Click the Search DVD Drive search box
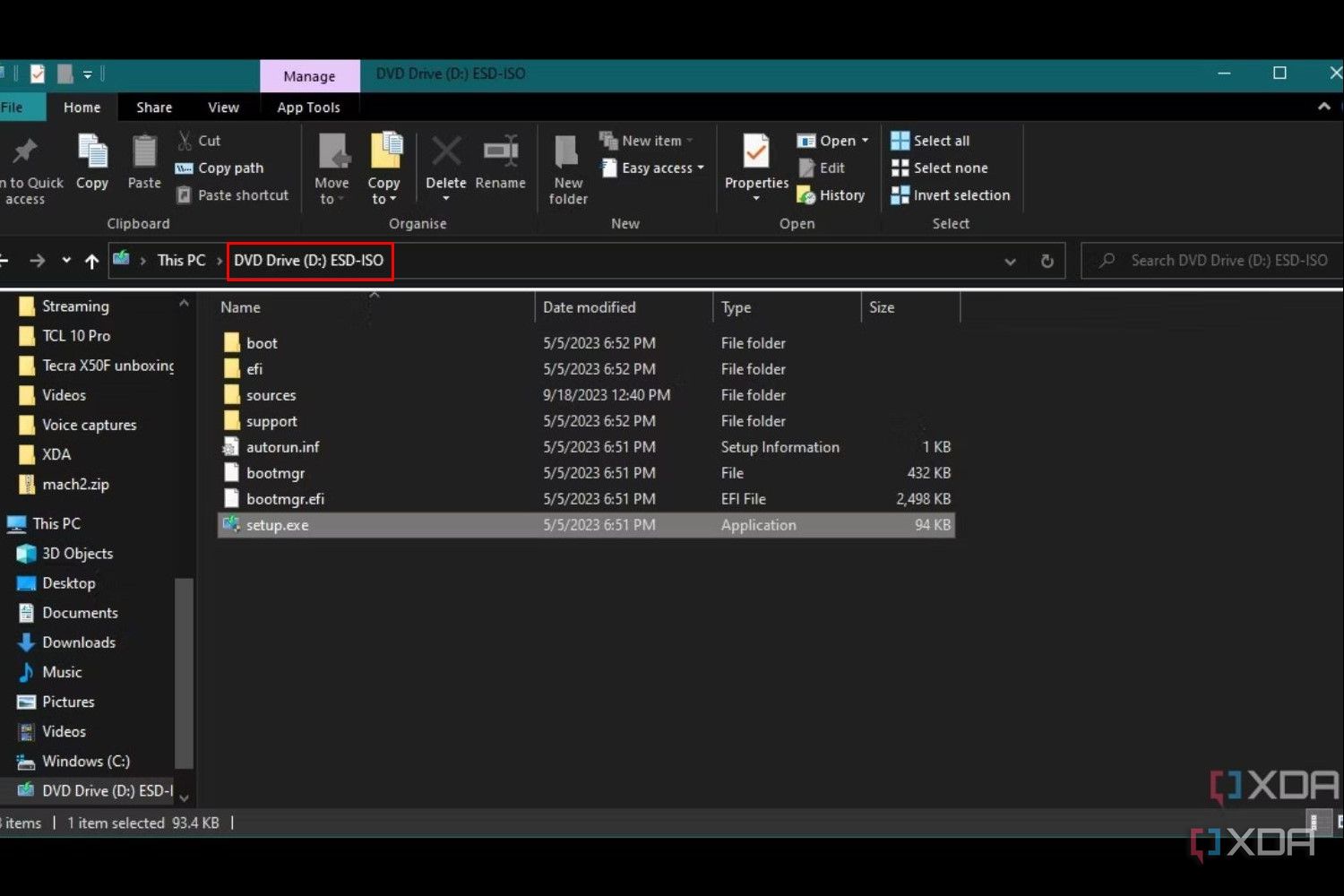The image size is (1344, 896). pos(1211,261)
